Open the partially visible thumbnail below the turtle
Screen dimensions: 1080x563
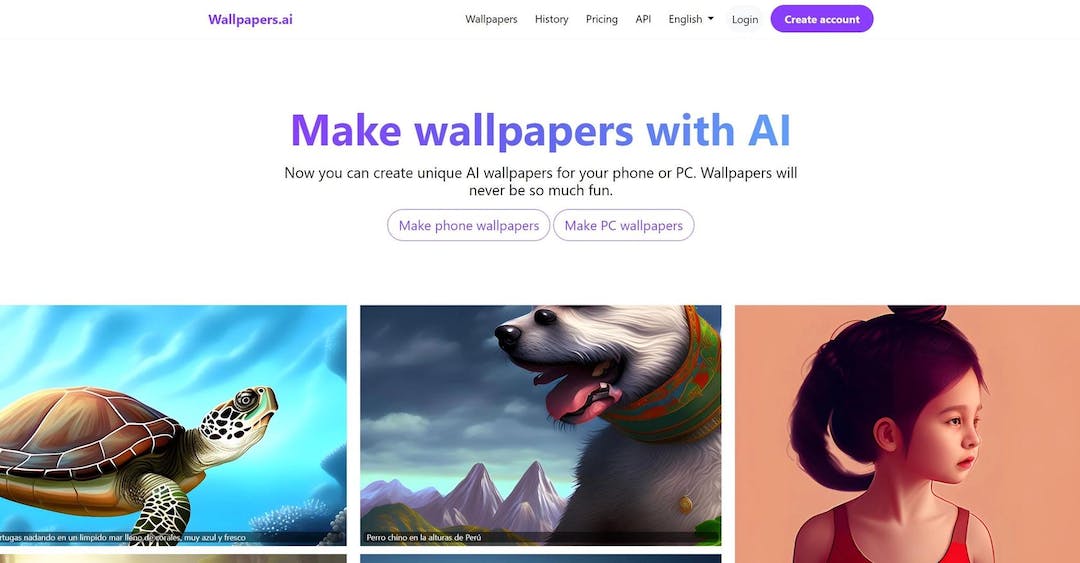(x=173, y=559)
